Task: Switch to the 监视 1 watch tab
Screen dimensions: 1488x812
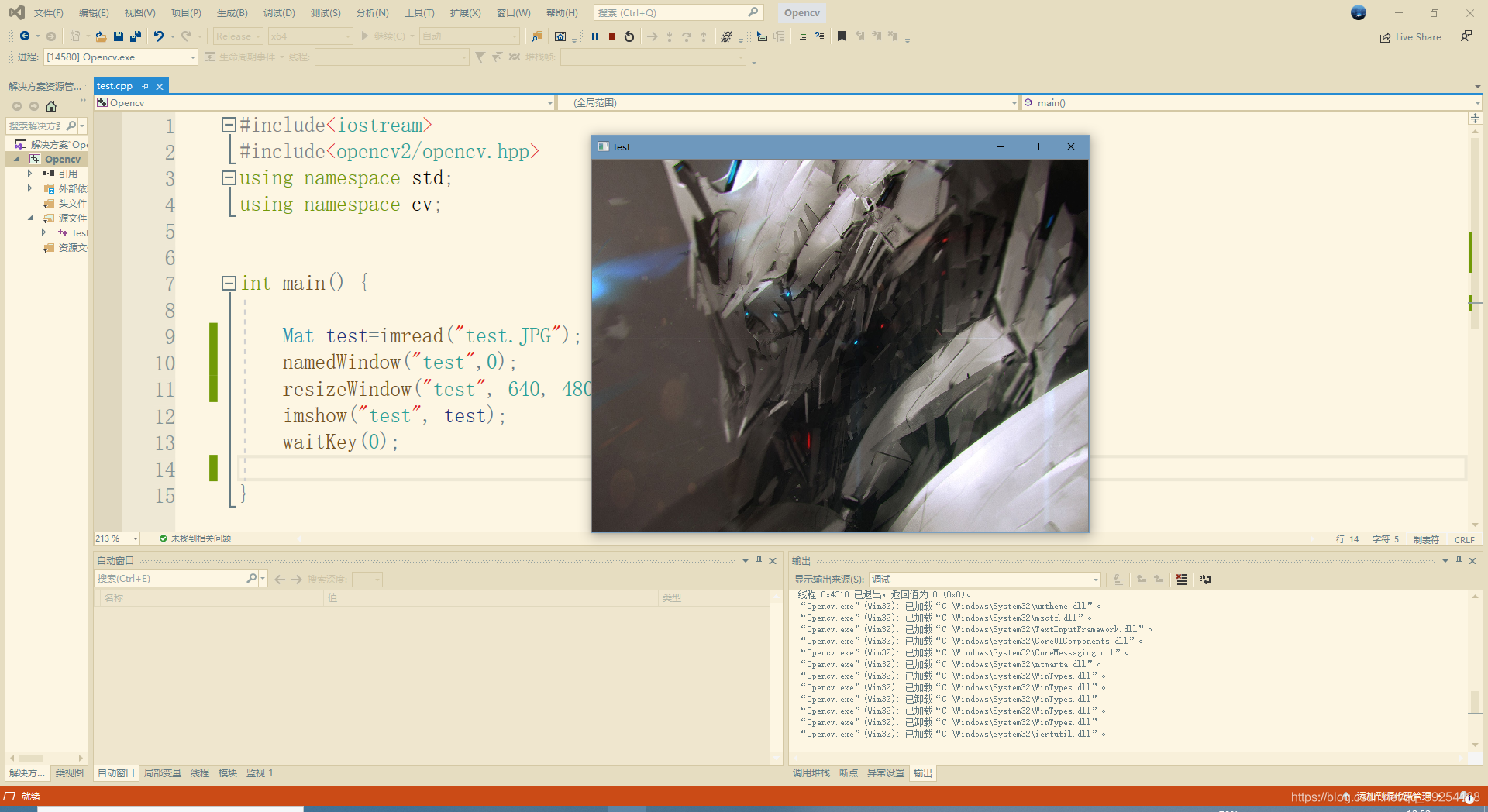Action: coord(260,772)
